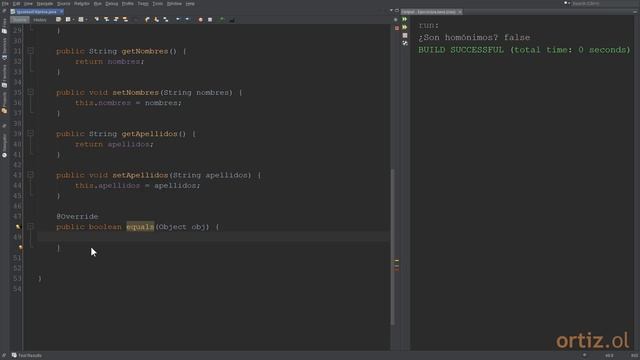Click the Previous Bookmark icon

[147, 19]
